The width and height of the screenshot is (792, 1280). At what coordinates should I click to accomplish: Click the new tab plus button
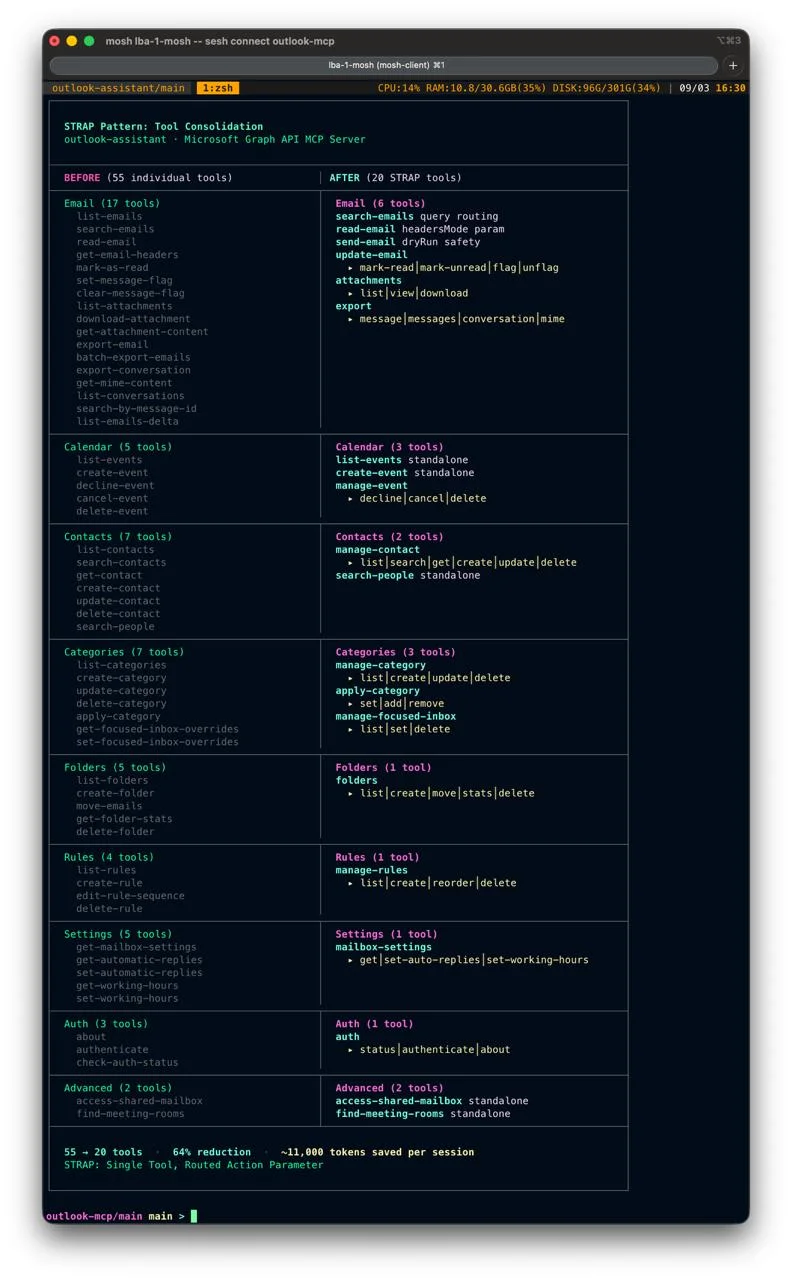(x=733, y=66)
